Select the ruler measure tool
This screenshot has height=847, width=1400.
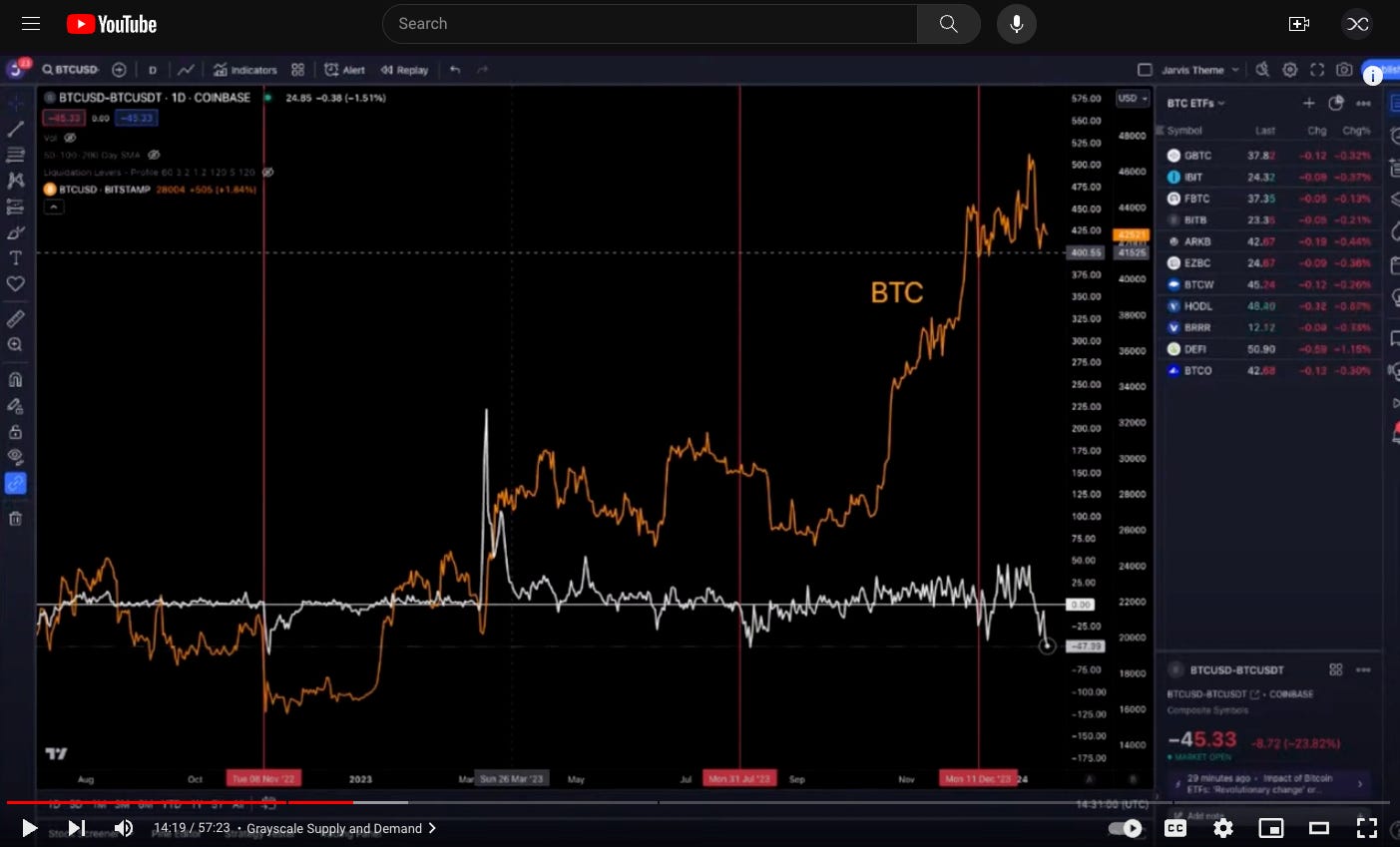16,319
